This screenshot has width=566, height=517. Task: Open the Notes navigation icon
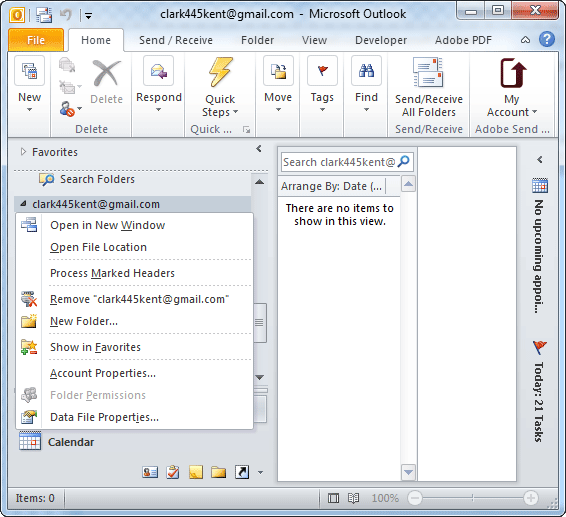196,472
